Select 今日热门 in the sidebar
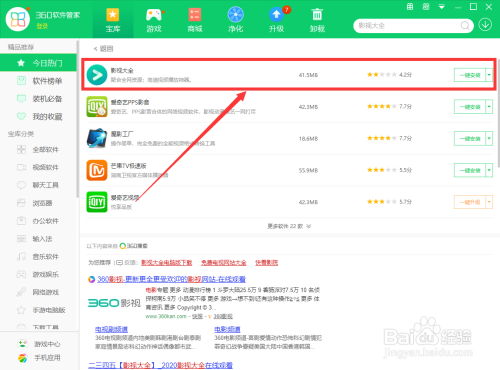The height and width of the screenshot is (370, 500). click(x=38, y=63)
